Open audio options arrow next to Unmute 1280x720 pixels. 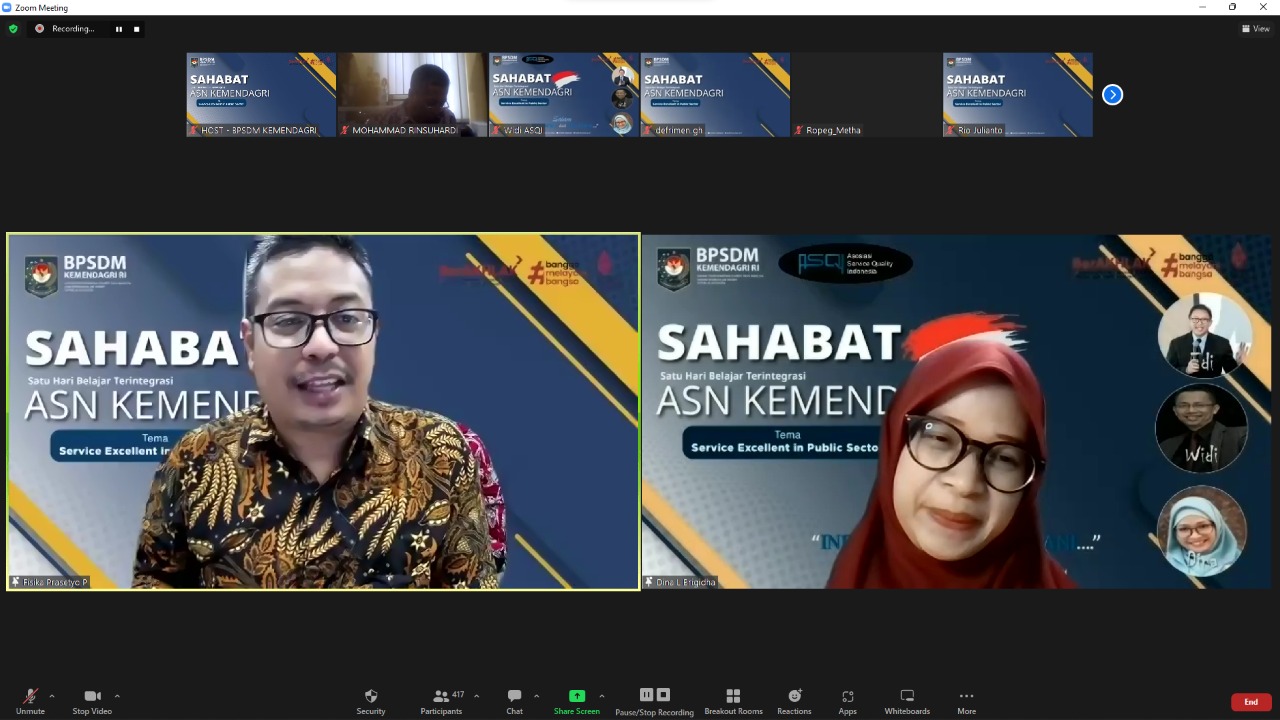coord(52,696)
